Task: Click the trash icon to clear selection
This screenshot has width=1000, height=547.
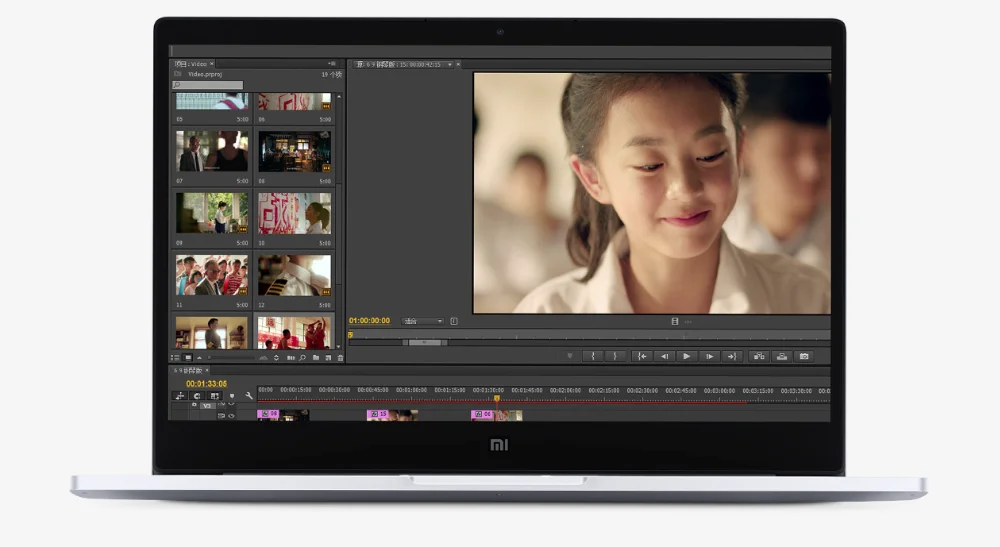Action: pos(340,358)
